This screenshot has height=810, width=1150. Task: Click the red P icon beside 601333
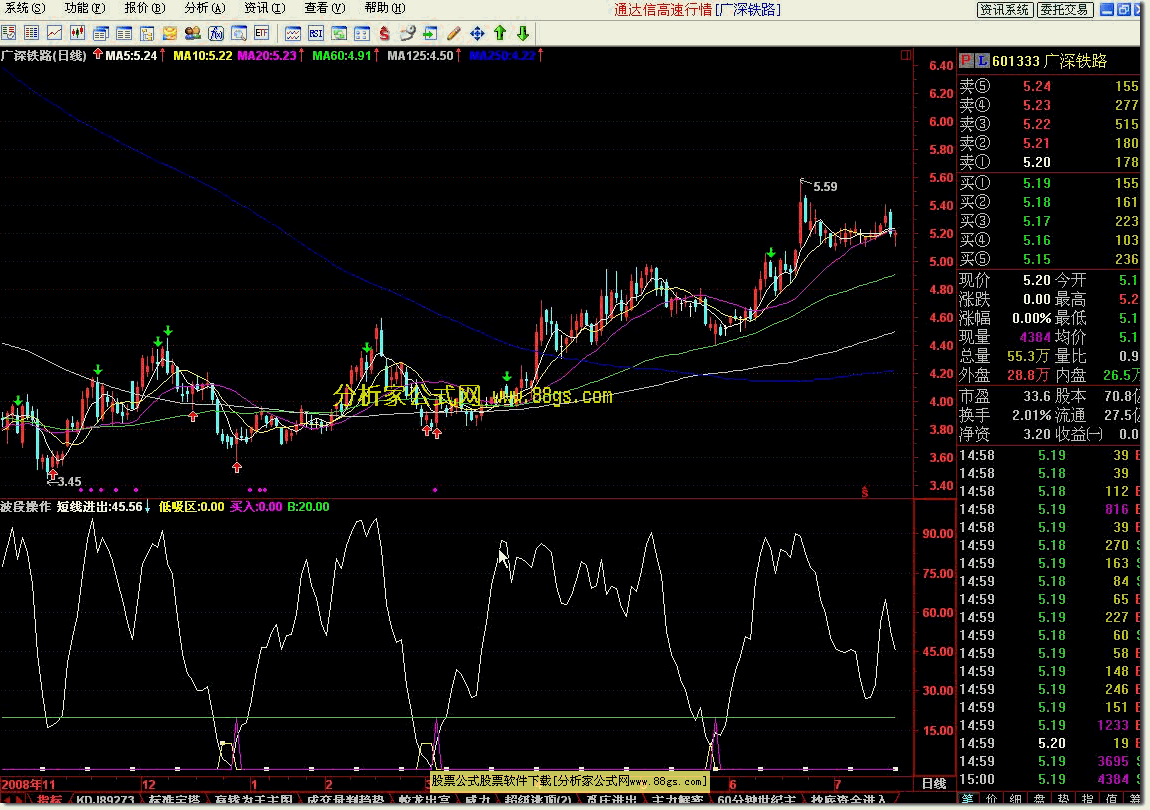[966, 61]
